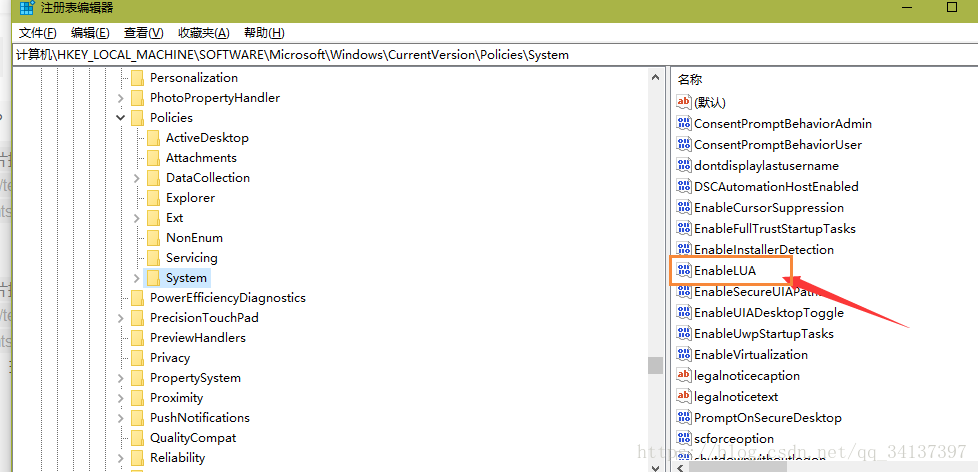The width and height of the screenshot is (978, 472).
Task: Expand the Proximity tree node
Action: point(121,398)
